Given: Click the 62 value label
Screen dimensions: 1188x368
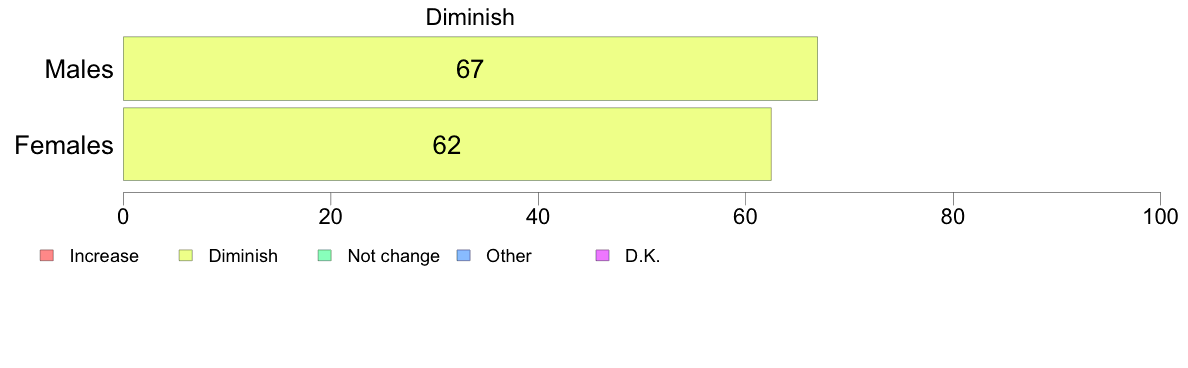Looking at the screenshot, I should coord(447,145).
